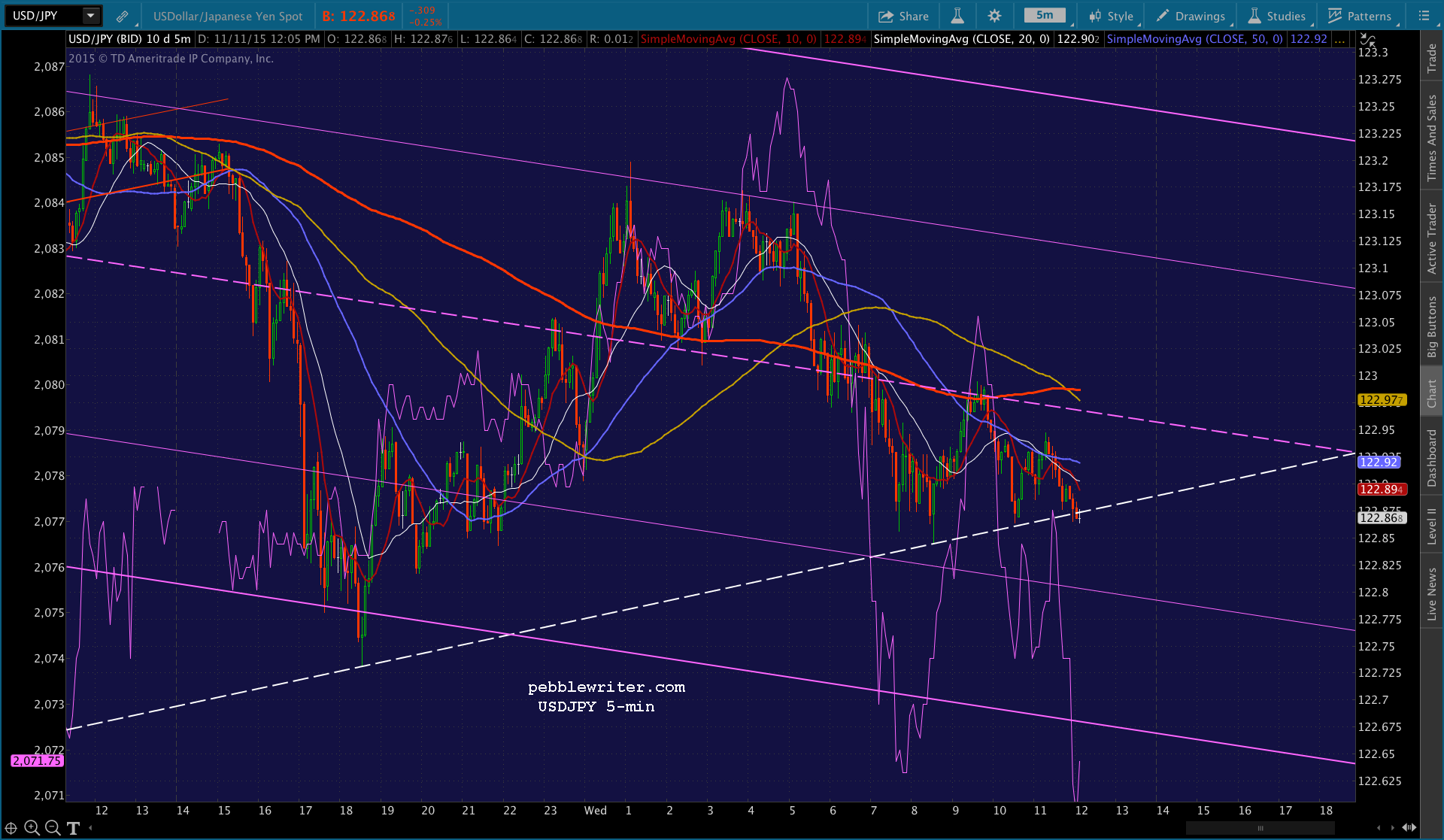Click the zoom in magnifier icon
The image size is (1444, 840).
32,828
